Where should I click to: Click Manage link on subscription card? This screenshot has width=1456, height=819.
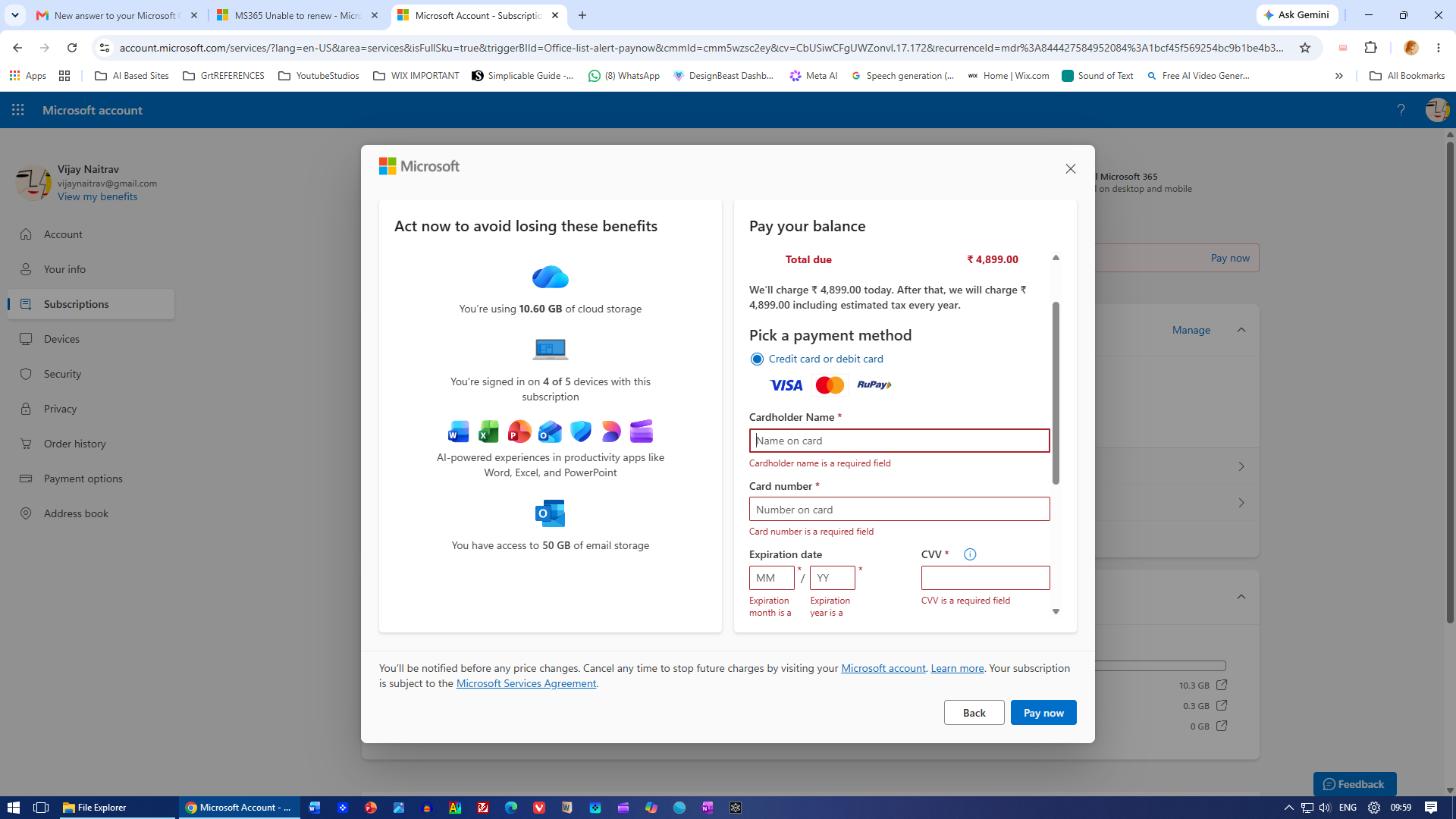1191,330
